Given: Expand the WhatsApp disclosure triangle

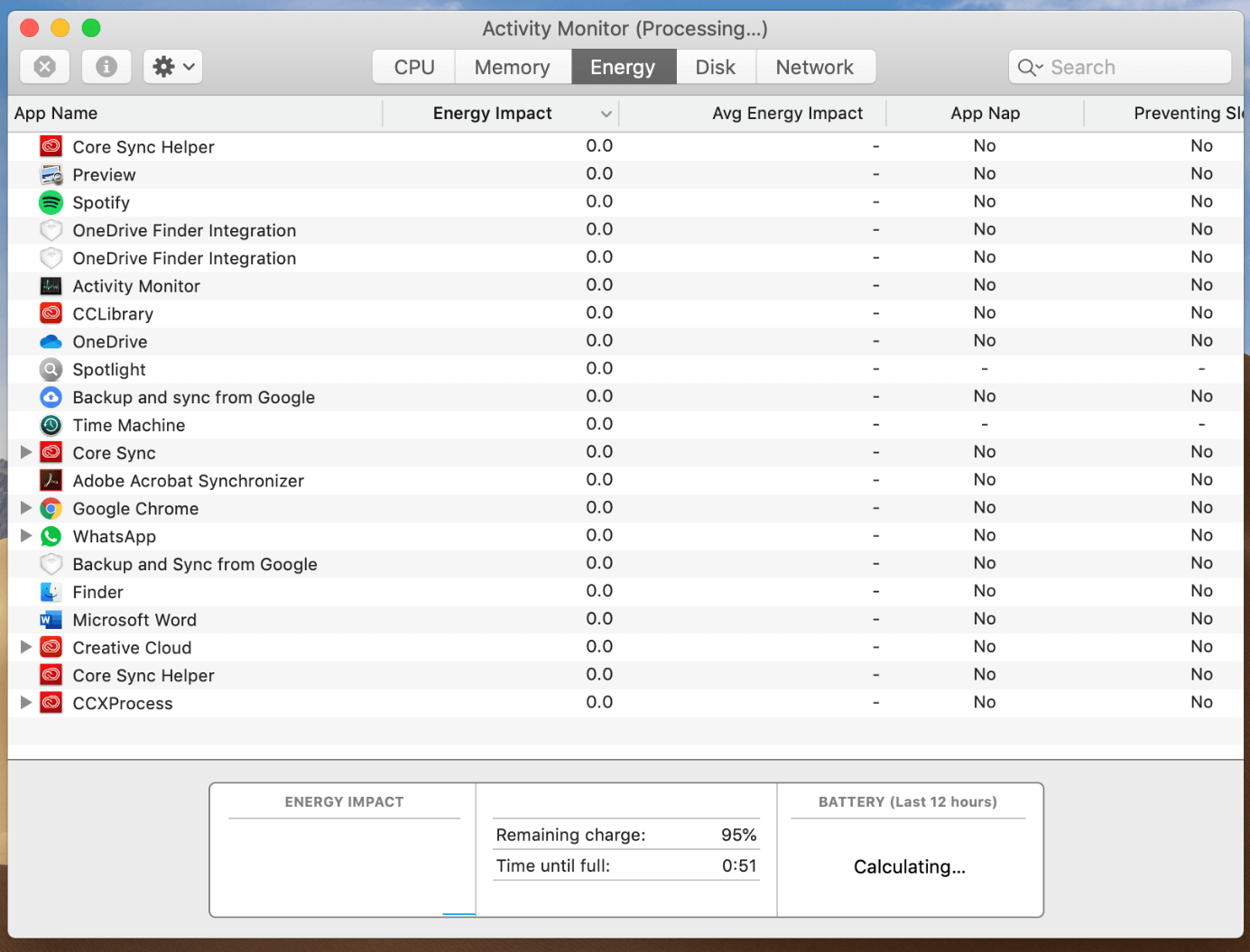Looking at the screenshot, I should 26,536.
